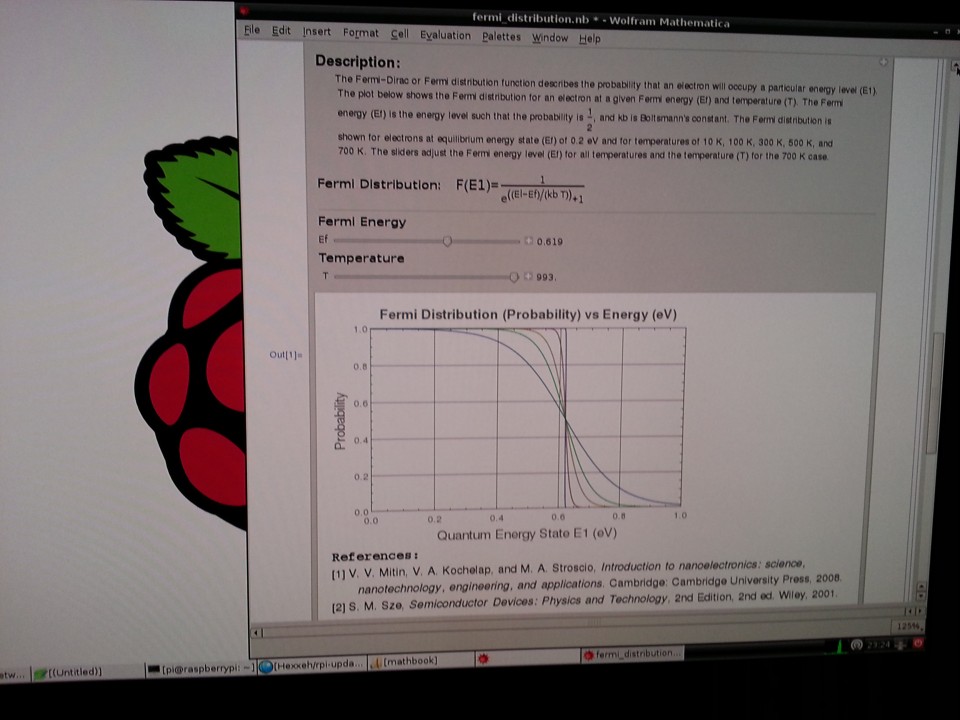Click the Quantum Energy State E1 (eV) axis label
Image resolution: width=960 pixels, height=720 pixels.
[527, 534]
